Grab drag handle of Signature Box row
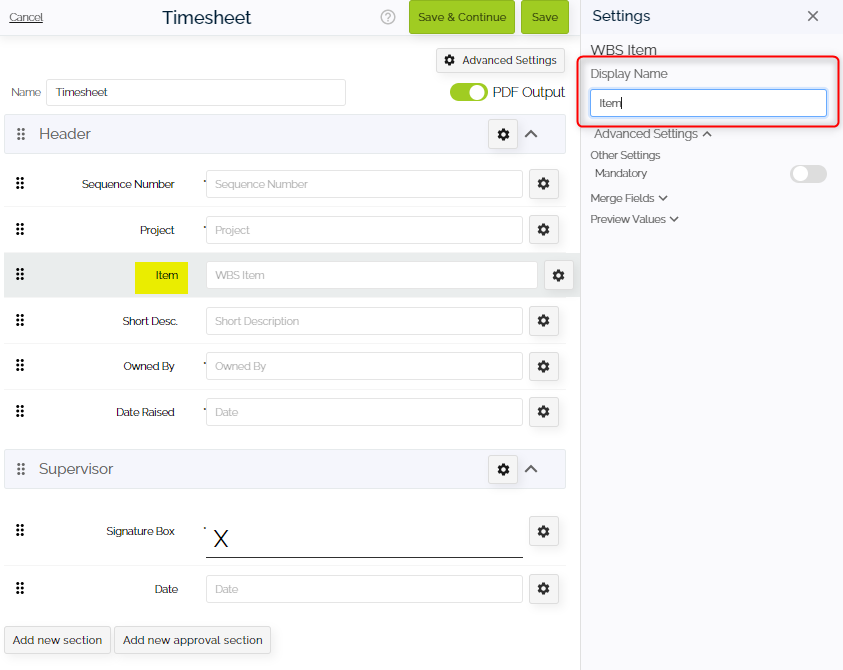Viewport: 843px width, 670px height. click(x=20, y=530)
